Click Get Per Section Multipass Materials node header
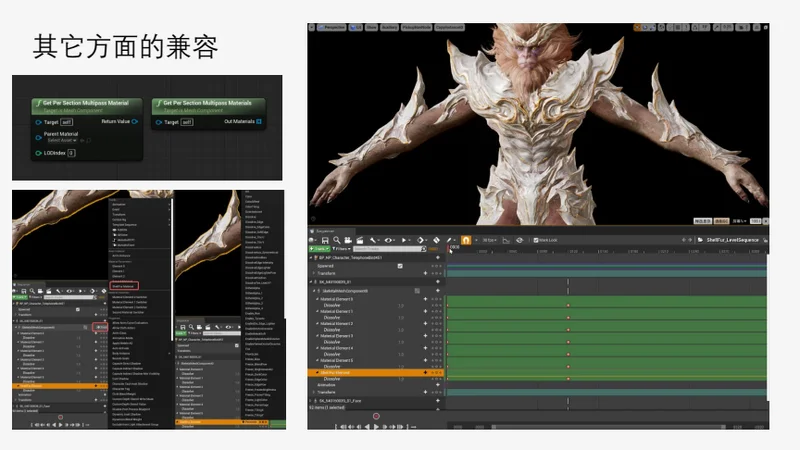Image resolution: width=800 pixels, height=450 pixels. click(209, 106)
